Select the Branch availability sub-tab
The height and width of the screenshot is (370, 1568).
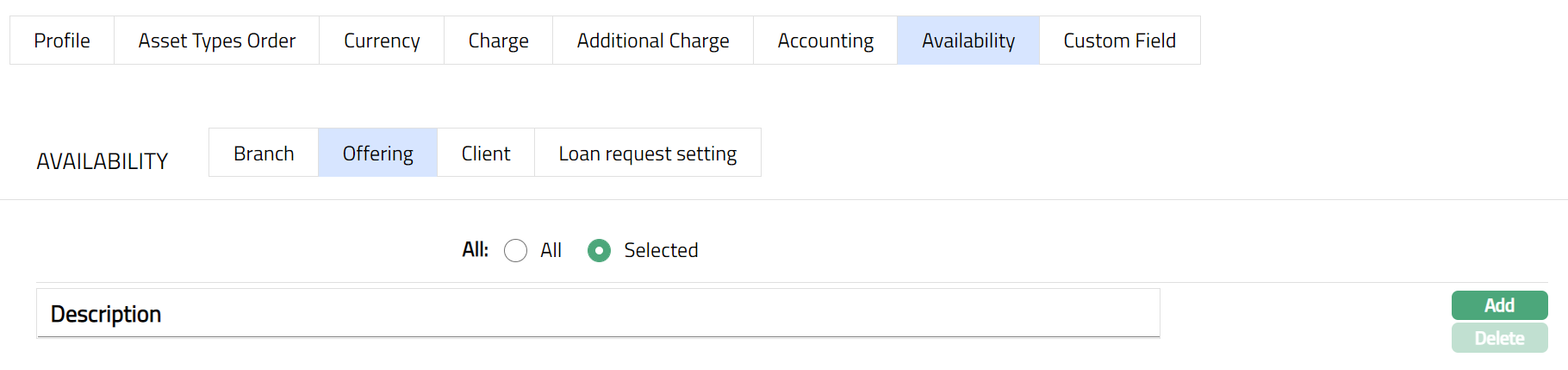click(264, 153)
